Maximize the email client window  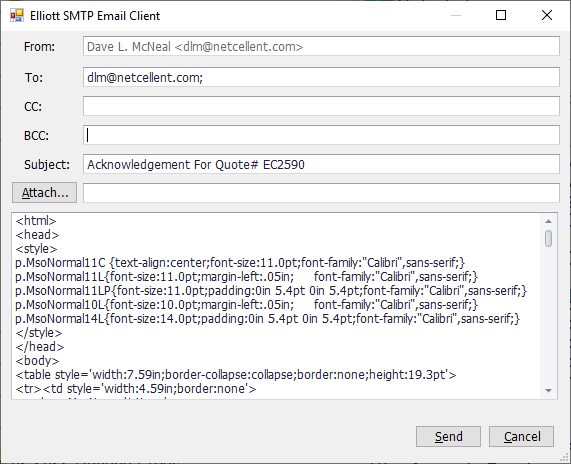[x=501, y=15]
